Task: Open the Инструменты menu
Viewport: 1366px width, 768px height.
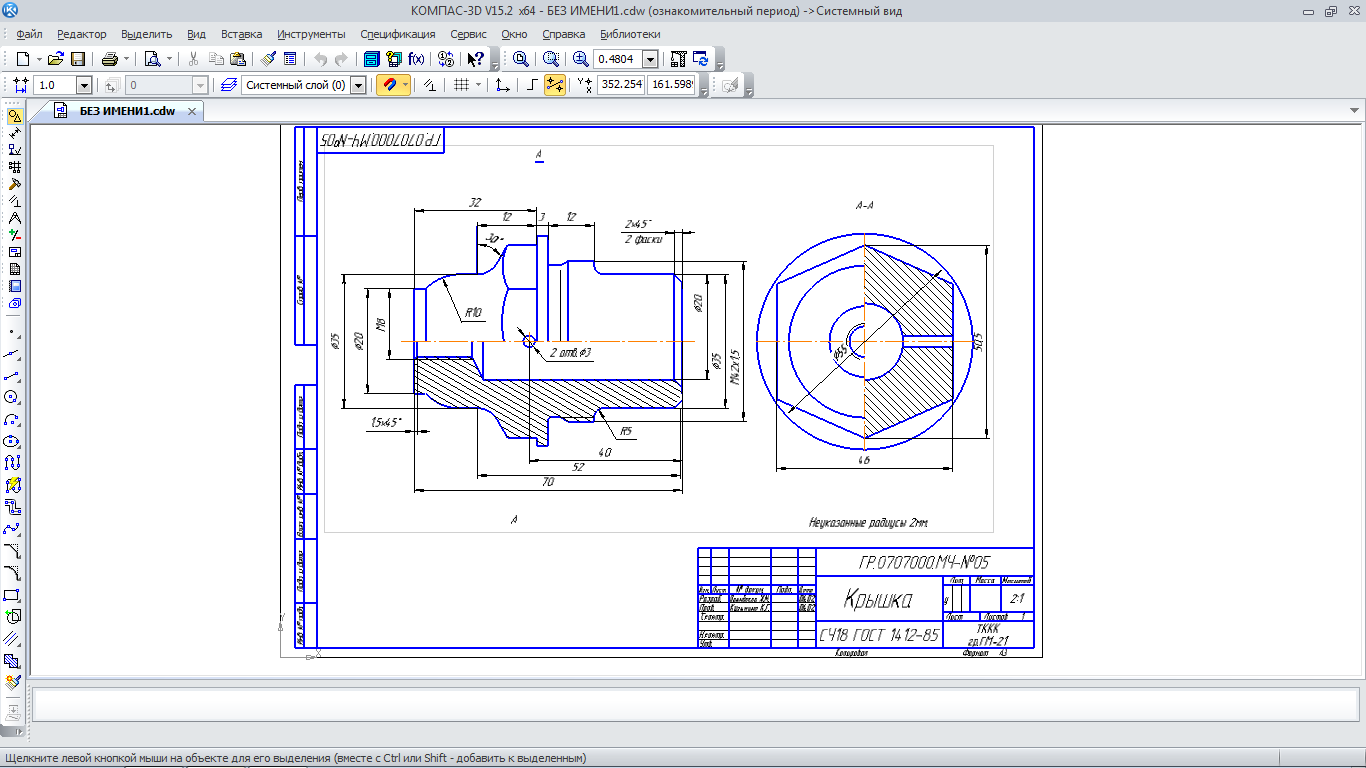Action: point(311,34)
